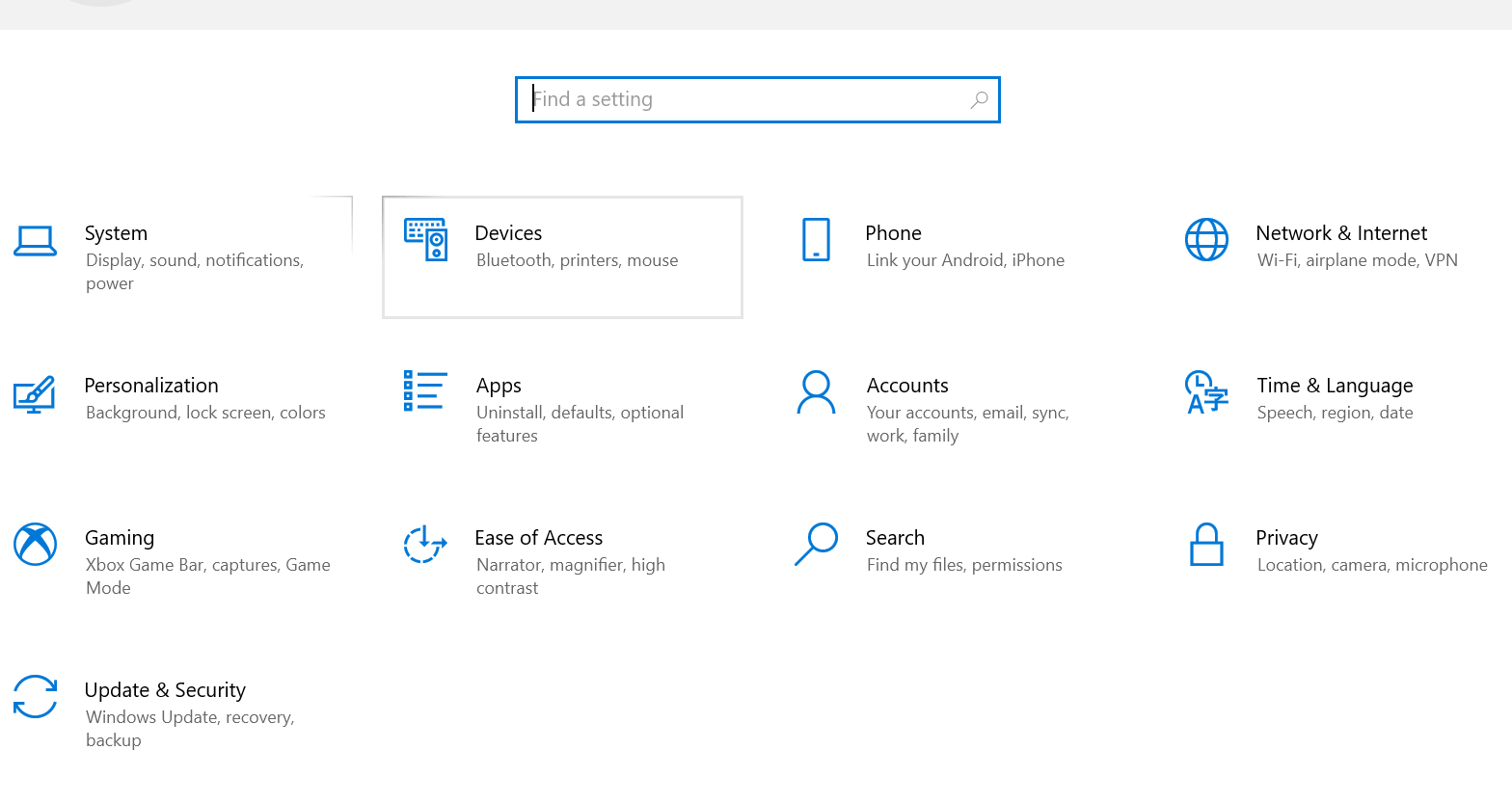
Task: Click the Update & Security refresh icon
Action: click(x=35, y=696)
